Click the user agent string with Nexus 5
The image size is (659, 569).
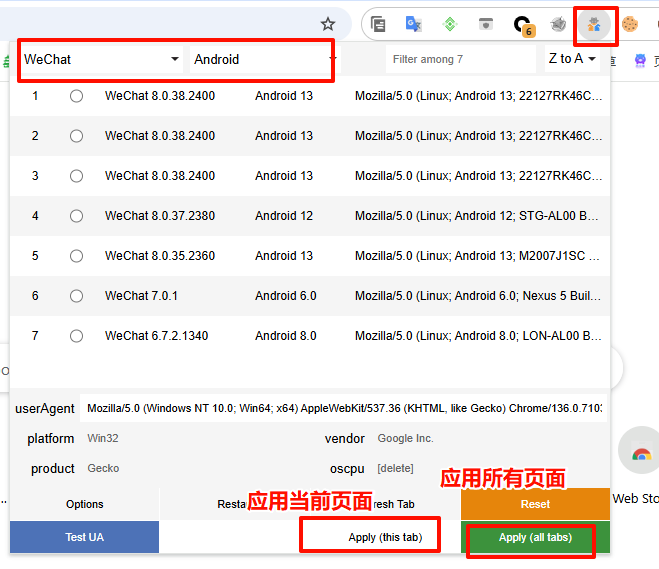tap(478, 296)
